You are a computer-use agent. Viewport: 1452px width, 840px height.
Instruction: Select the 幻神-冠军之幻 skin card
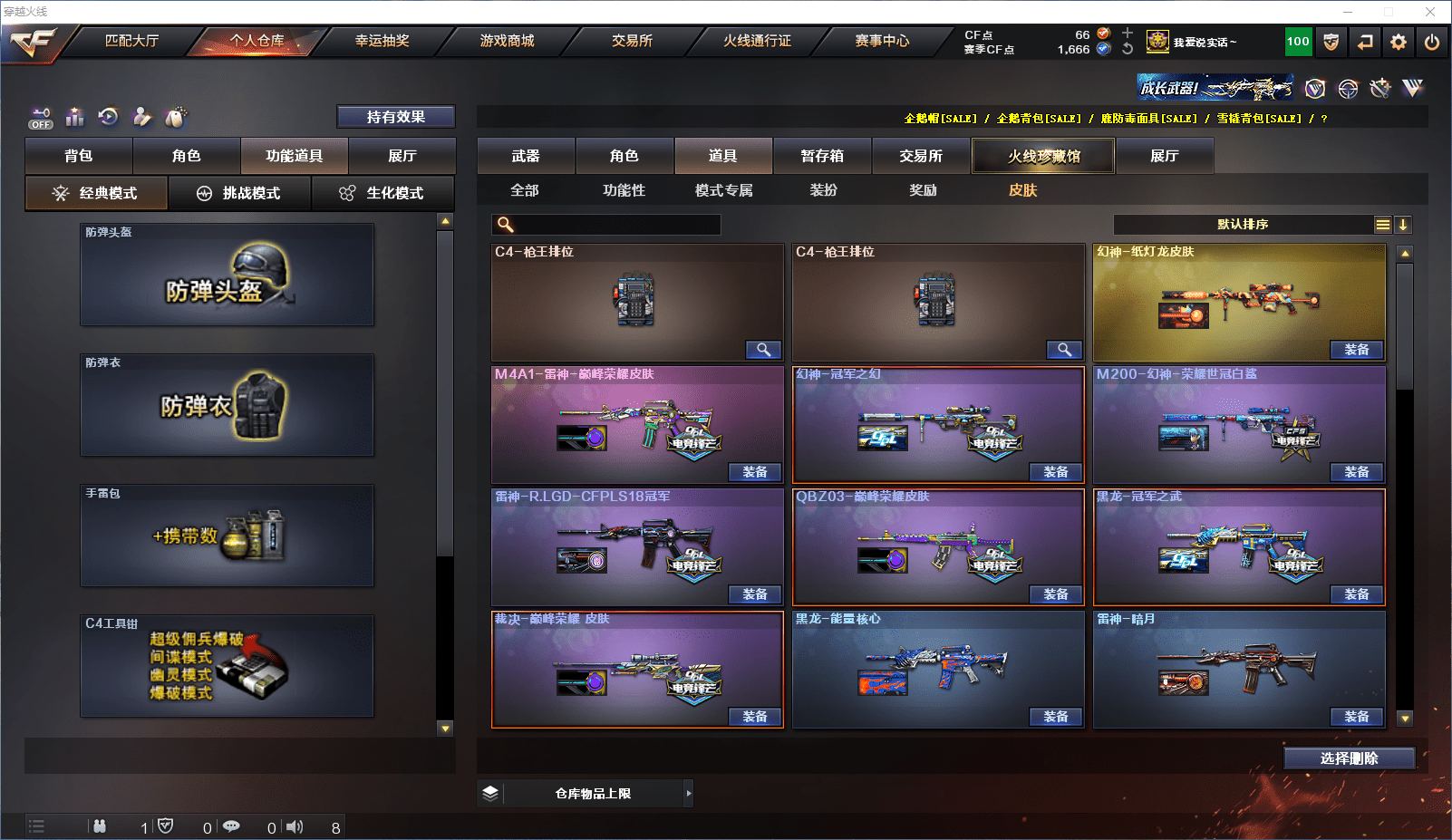pos(938,425)
